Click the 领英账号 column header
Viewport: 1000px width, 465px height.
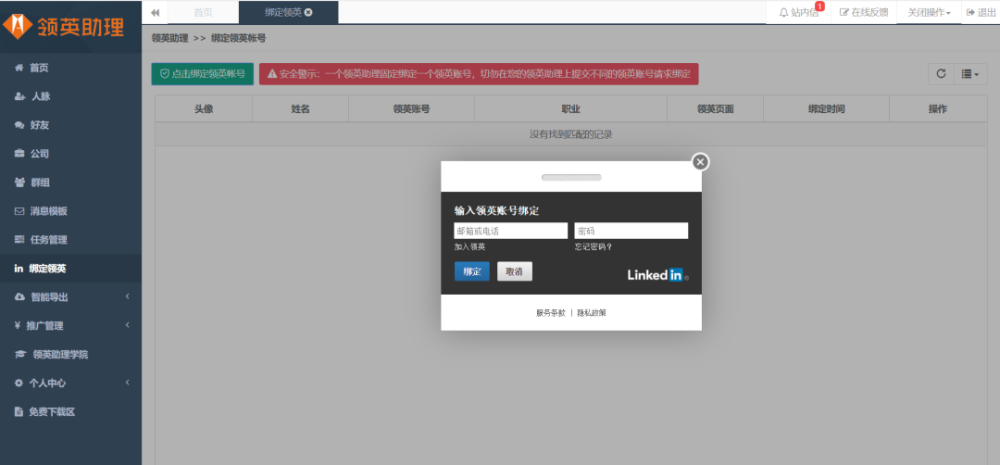pos(411,109)
